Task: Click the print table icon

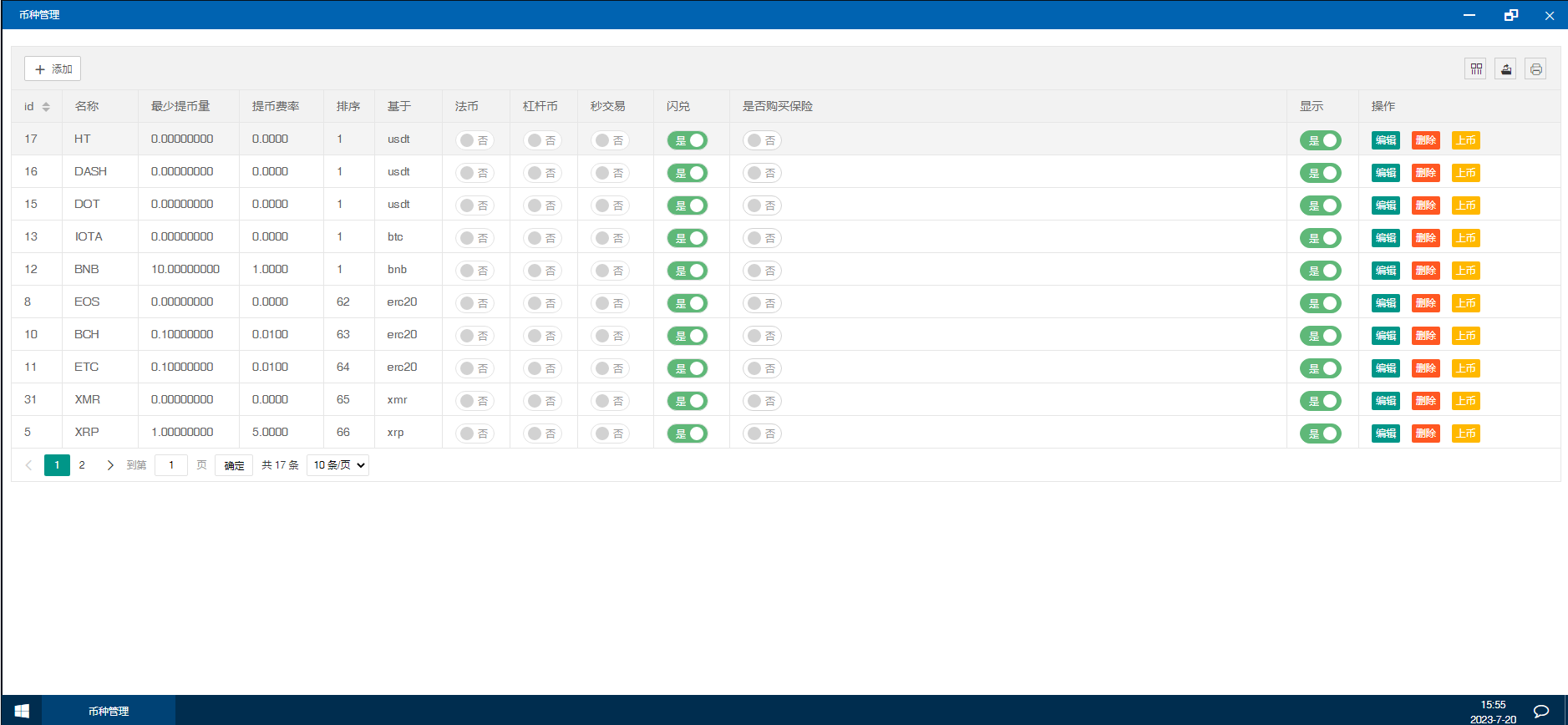Action: 1535,68
